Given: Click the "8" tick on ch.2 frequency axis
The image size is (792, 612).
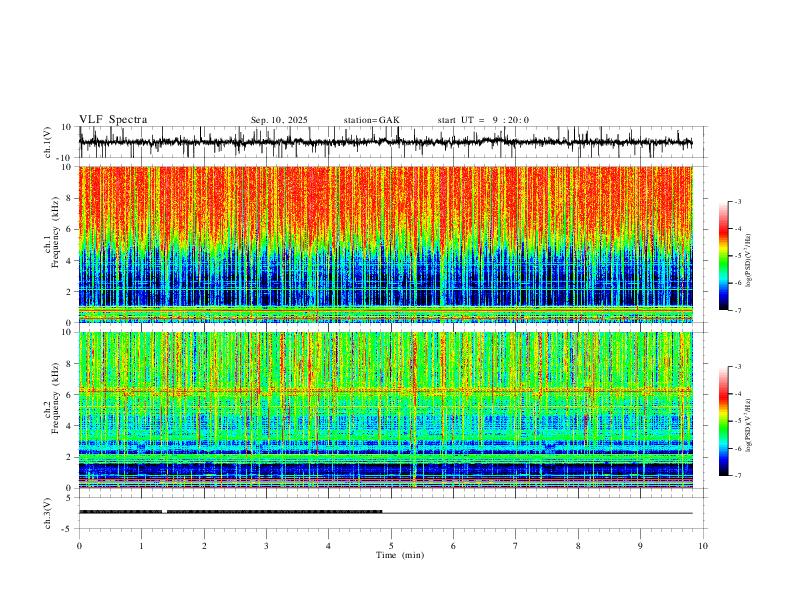Looking at the screenshot, I should point(70,364).
